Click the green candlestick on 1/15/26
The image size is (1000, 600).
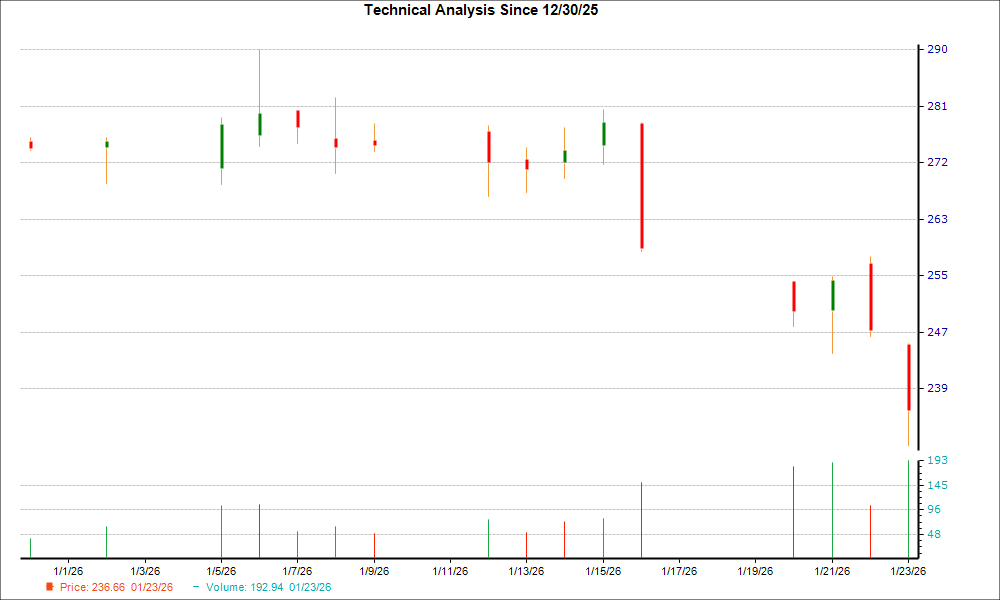[x=603, y=132]
